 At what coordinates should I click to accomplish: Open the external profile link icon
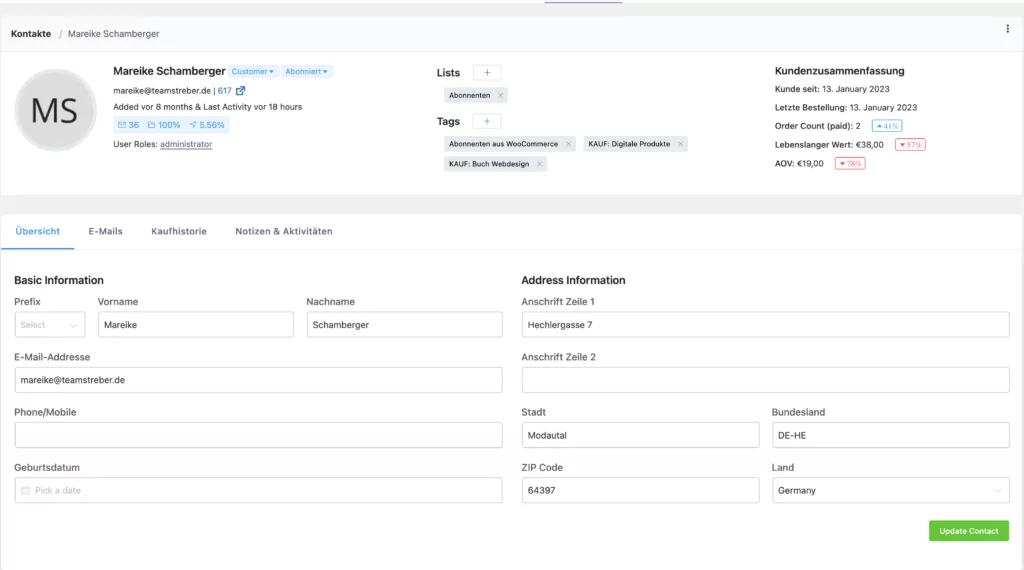(x=240, y=91)
